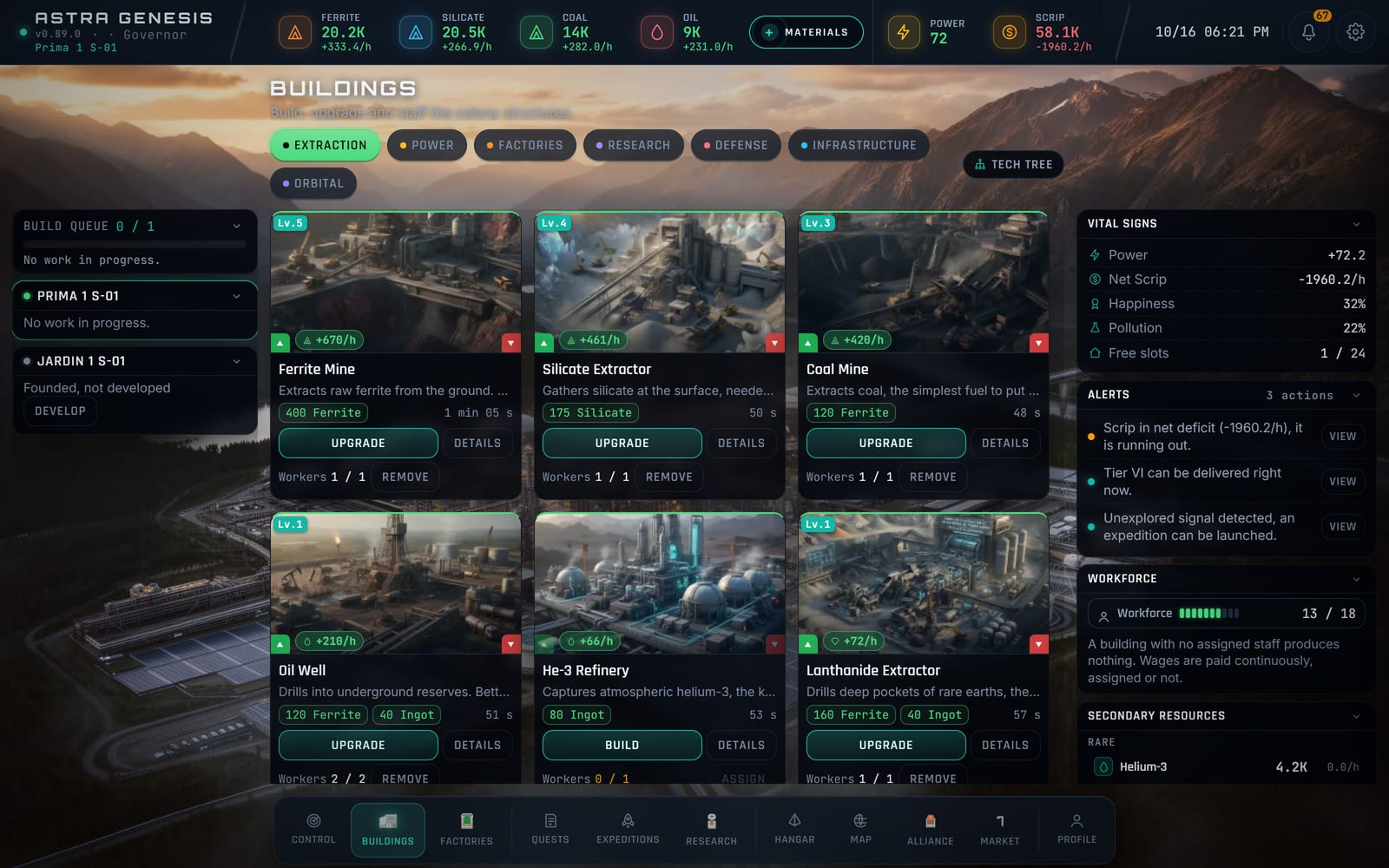The height and width of the screenshot is (868, 1389).
Task: Open the Materials button
Action: pos(806,32)
